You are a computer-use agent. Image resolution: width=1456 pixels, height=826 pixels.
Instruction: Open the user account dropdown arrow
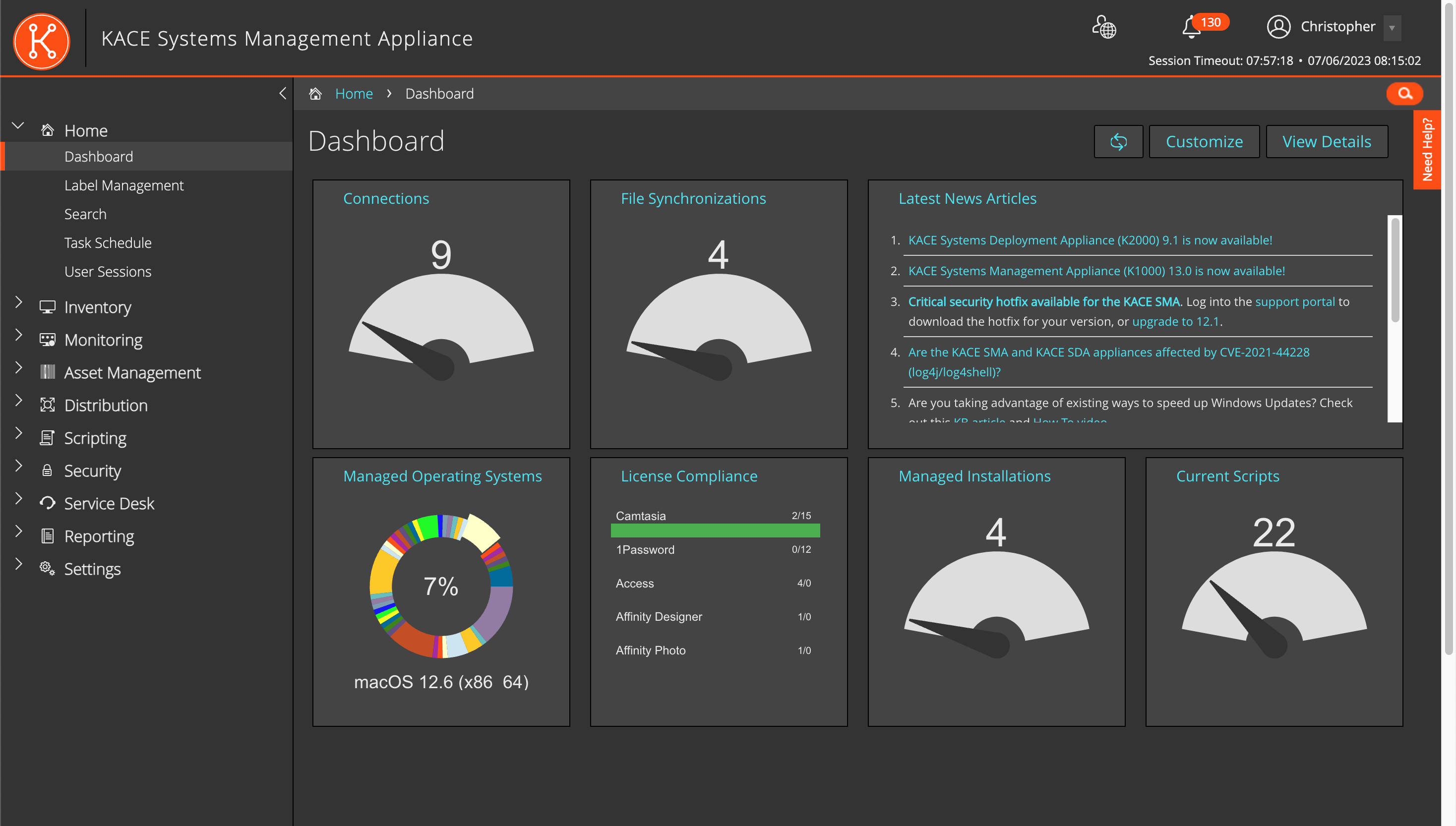(1392, 28)
